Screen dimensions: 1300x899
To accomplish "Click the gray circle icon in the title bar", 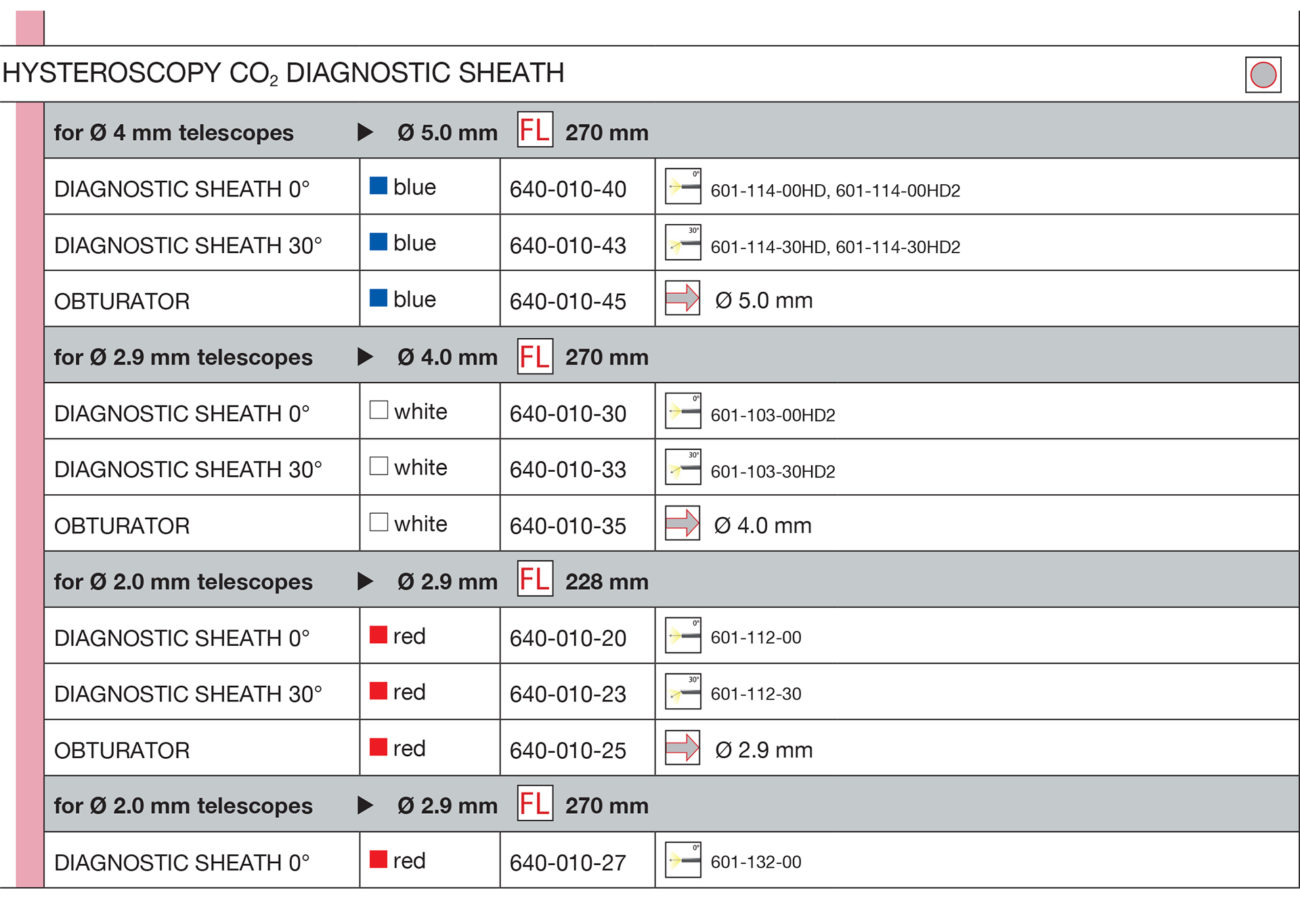I will point(1263,75).
